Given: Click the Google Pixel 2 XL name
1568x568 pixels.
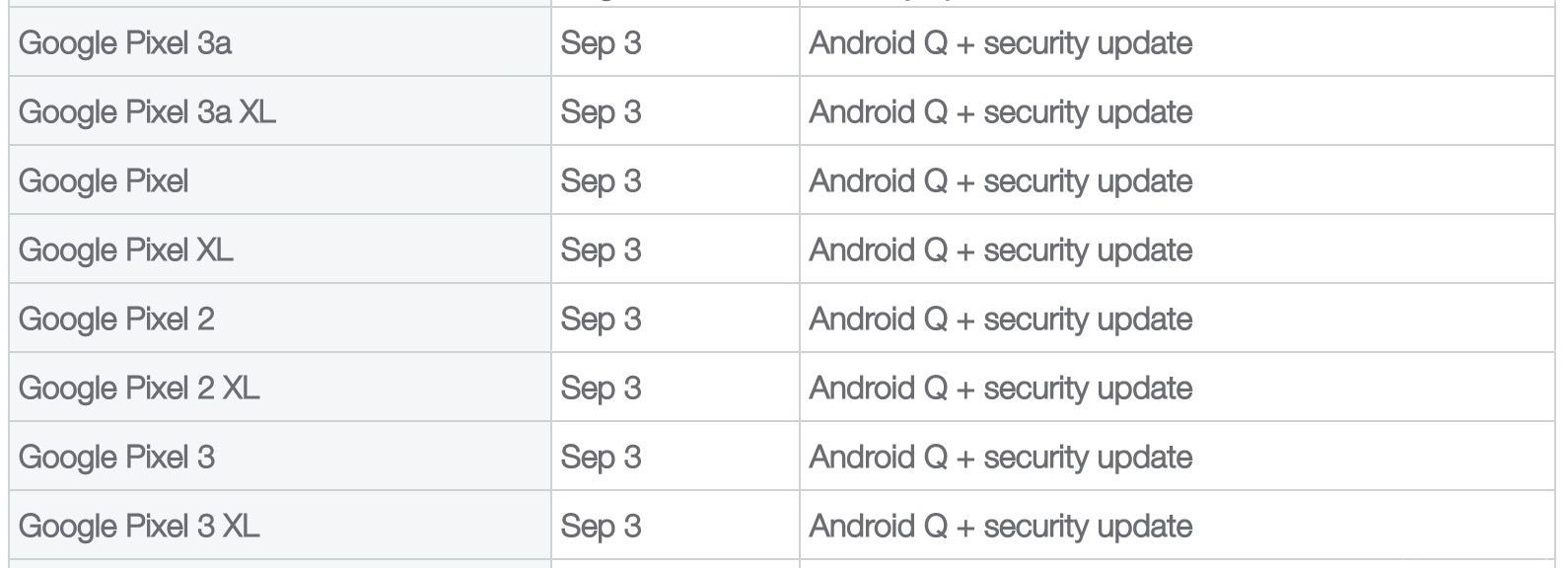Looking at the screenshot, I should (139, 389).
